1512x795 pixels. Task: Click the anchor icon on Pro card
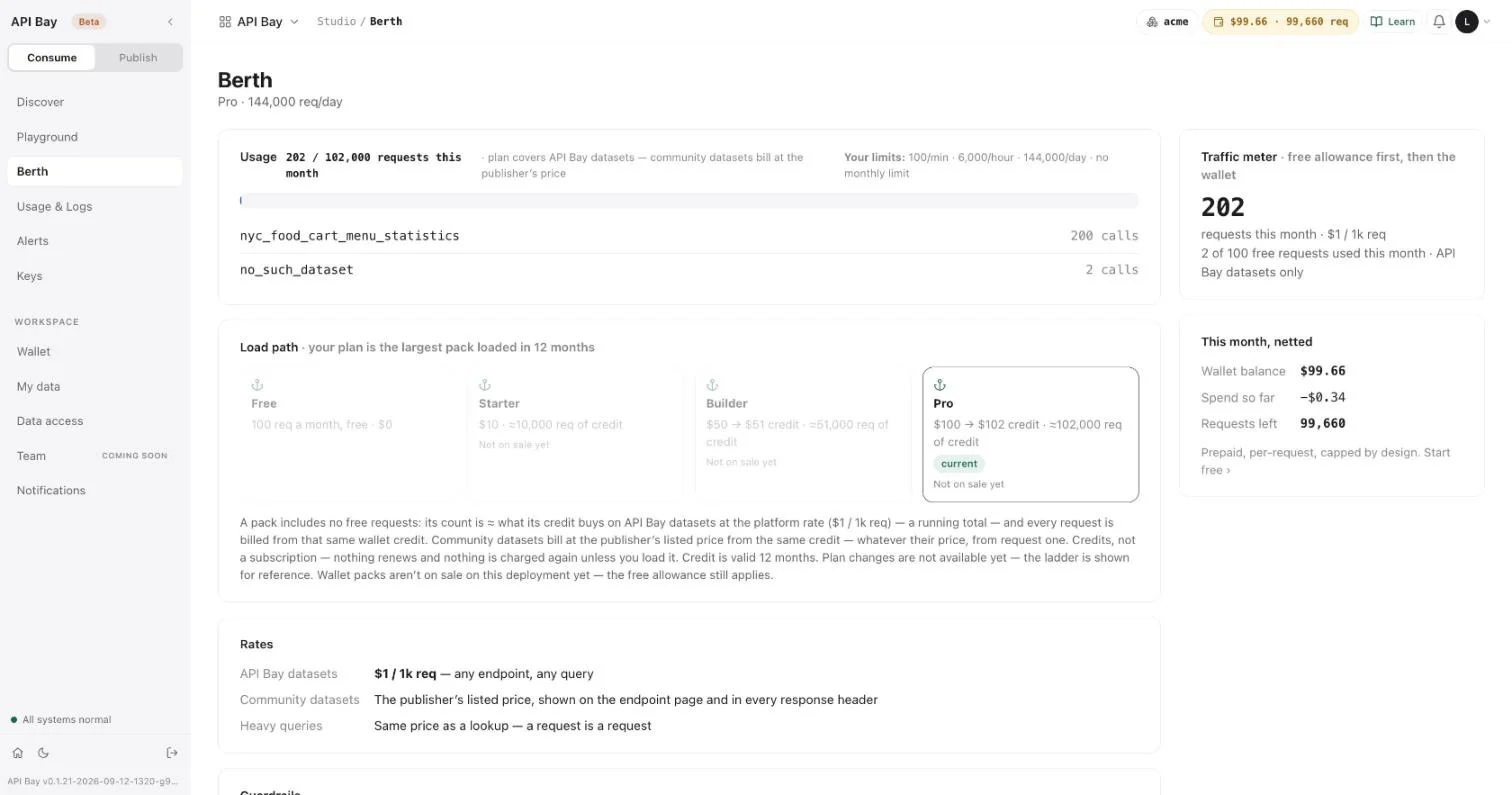[940, 385]
